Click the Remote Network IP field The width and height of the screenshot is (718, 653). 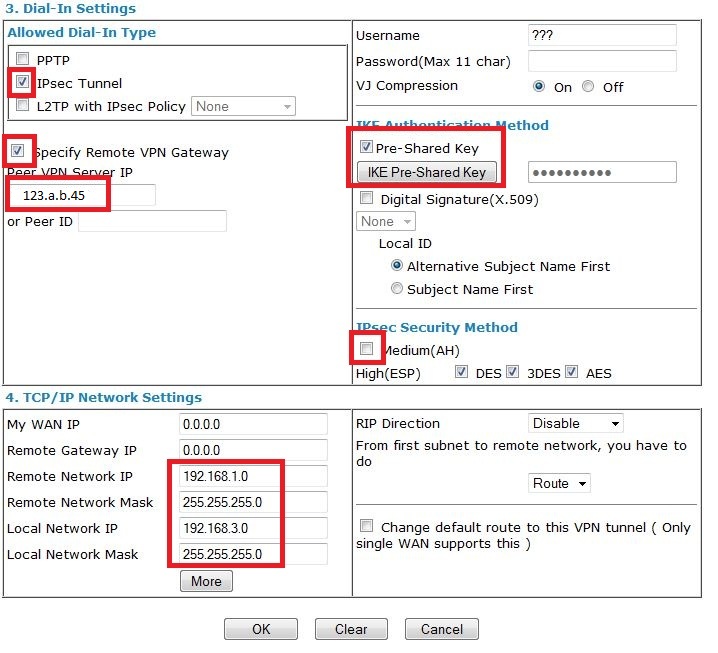[x=252, y=476]
